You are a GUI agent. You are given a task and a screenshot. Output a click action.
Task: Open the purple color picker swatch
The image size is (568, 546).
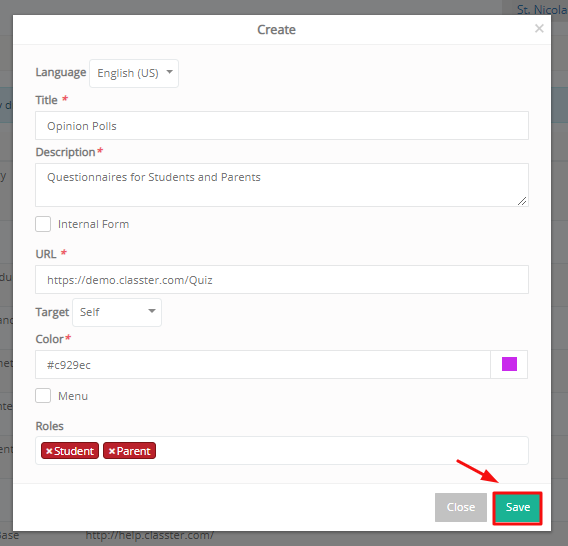tap(509, 364)
